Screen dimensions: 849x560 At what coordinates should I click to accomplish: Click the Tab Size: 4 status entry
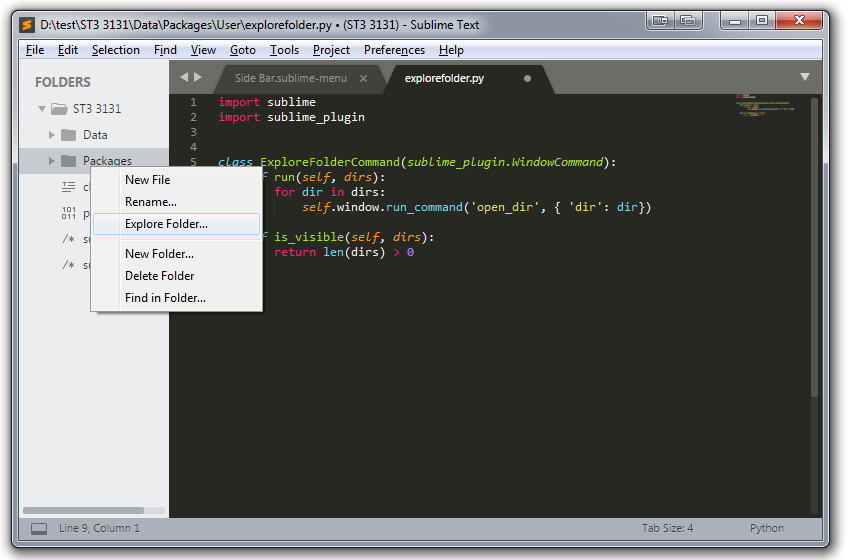[x=667, y=529]
